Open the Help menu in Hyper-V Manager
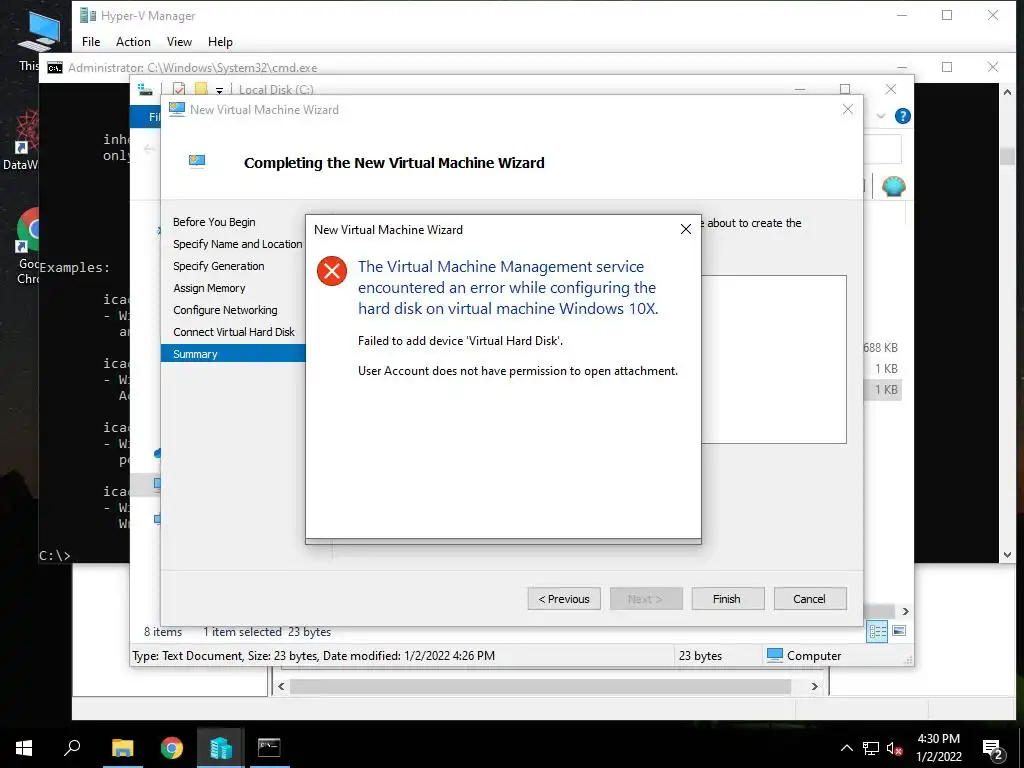This screenshot has height=768, width=1024. point(220,42)
